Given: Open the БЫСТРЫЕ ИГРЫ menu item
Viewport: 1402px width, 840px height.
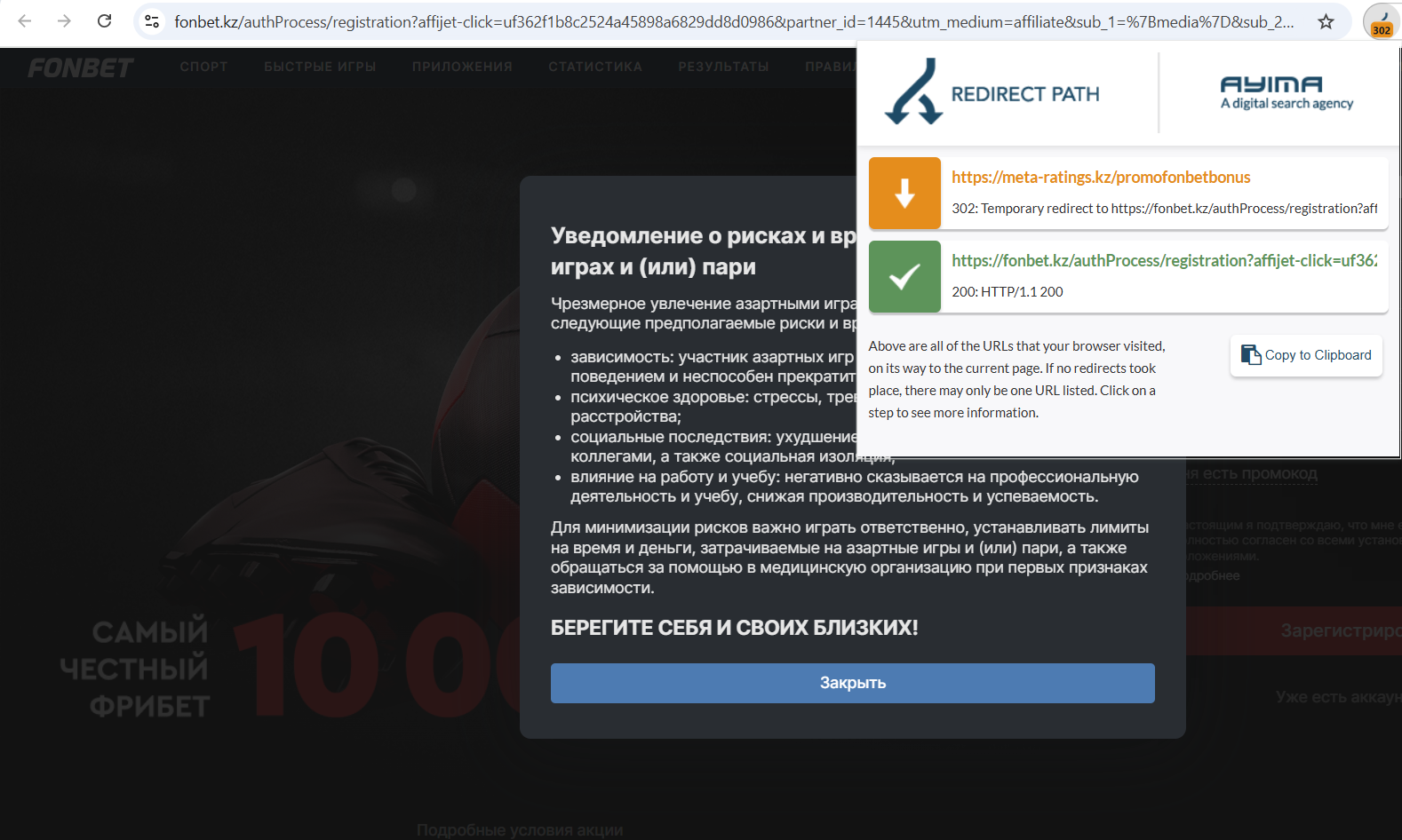Looking at the screenshot, I should click(320, 67).
